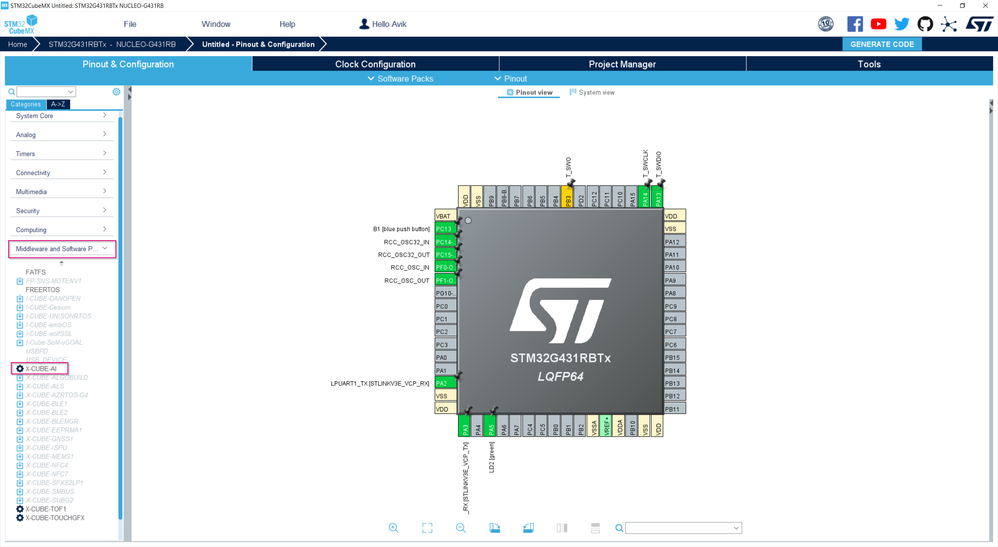Switch to the Clock Configuration tab
The height and width of the screenshot is (547, 998).
(x=376, y=64)
